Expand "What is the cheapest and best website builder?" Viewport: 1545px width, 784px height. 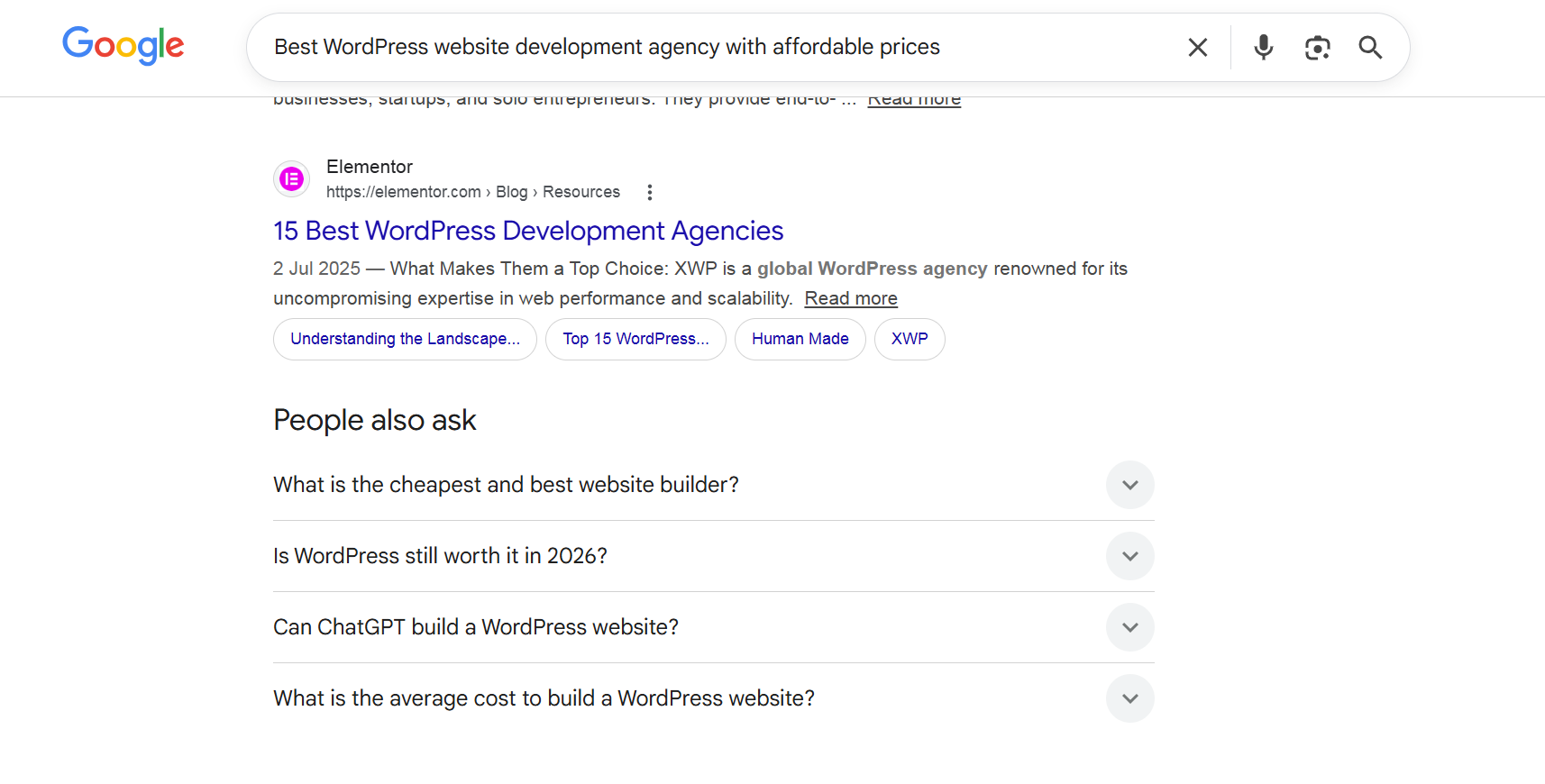point(1129,485)
